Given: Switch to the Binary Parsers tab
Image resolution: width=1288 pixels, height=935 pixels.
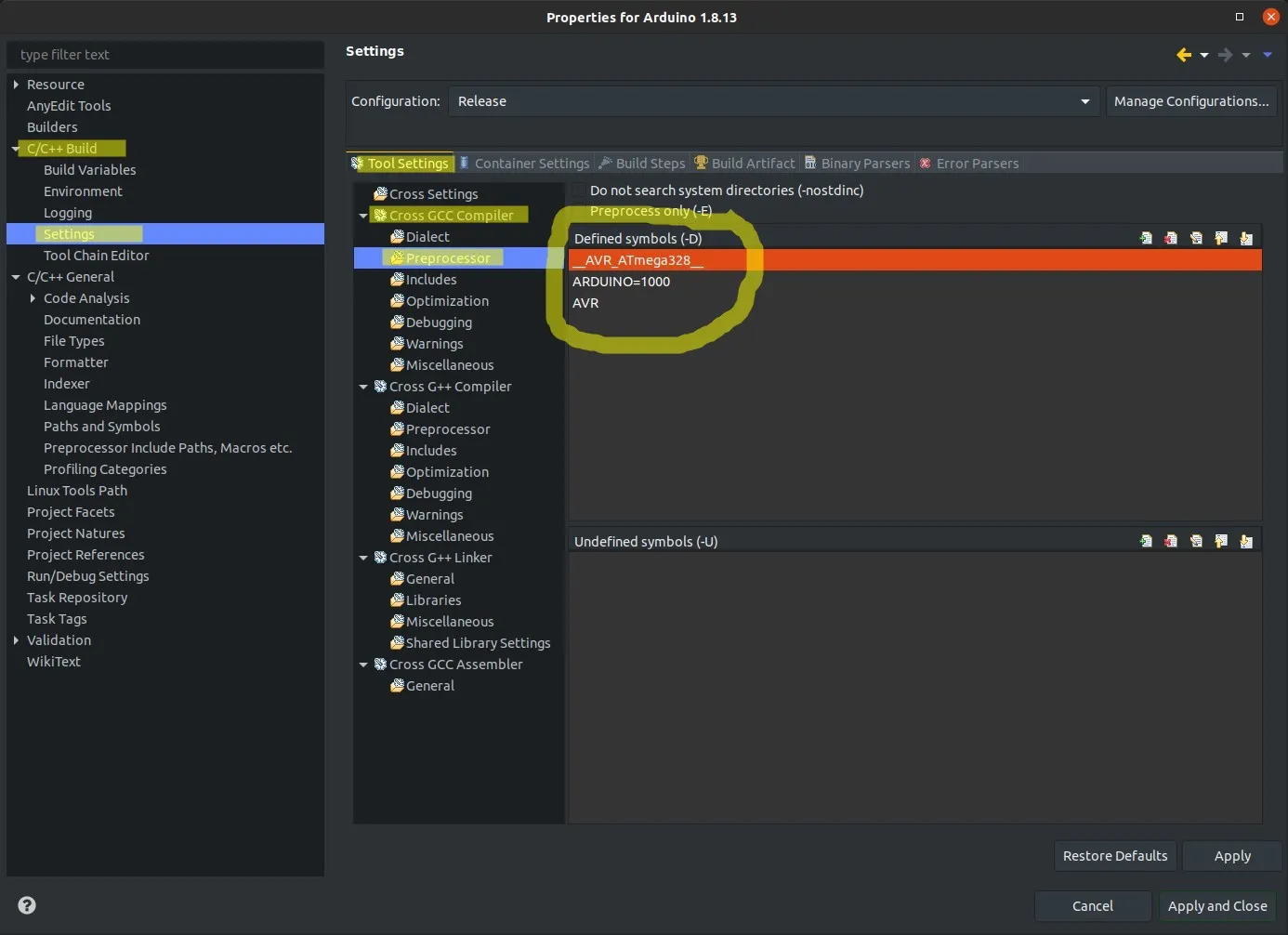Looking at the screenshot, I should point(858,164).
